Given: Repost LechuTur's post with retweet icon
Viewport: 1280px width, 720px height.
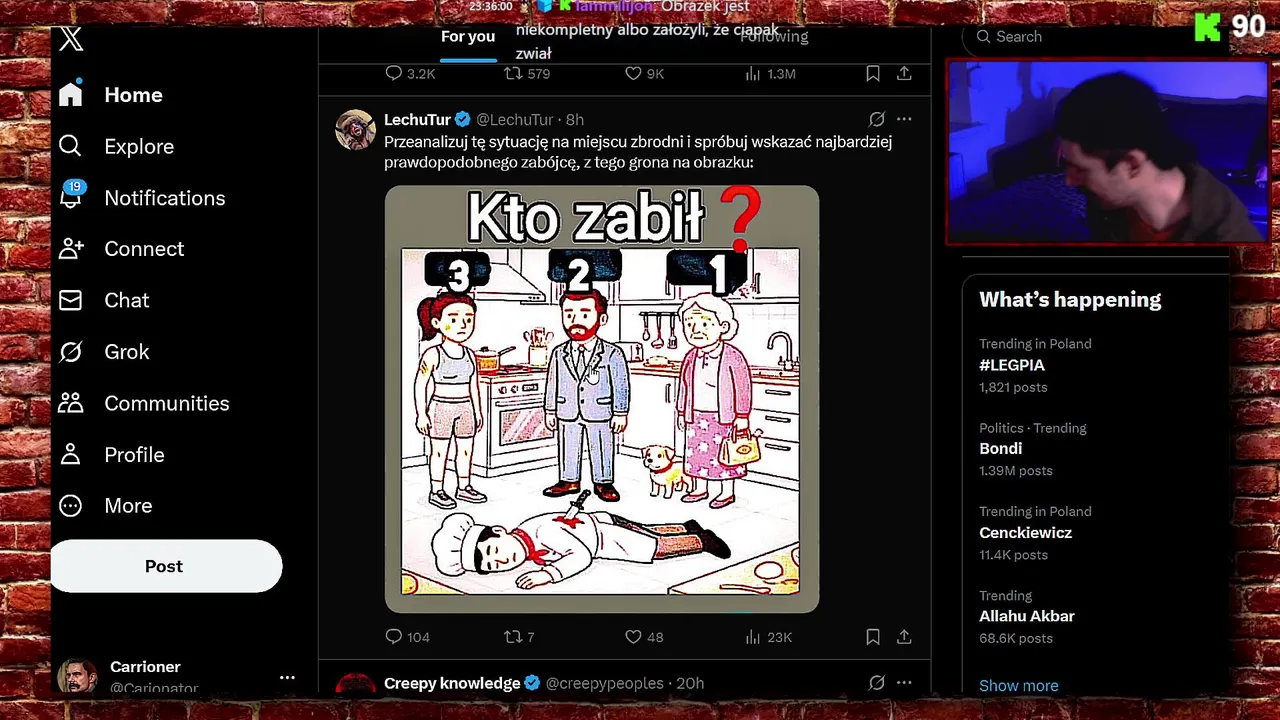Looking at the screenshot, I should pos(512,637).
